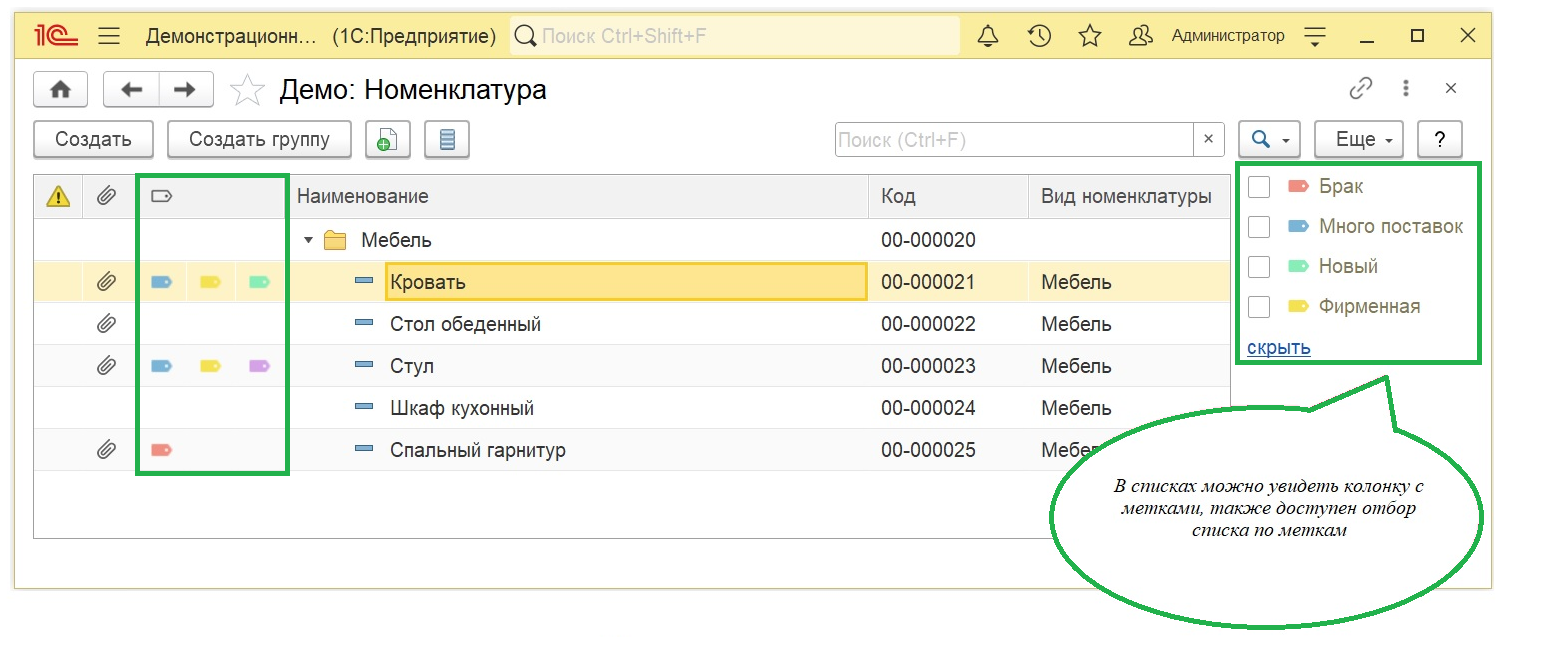Toggle the Фирменная label checkbox
The width and height of the screenshot is (1544, 656).
[1259, 307]
